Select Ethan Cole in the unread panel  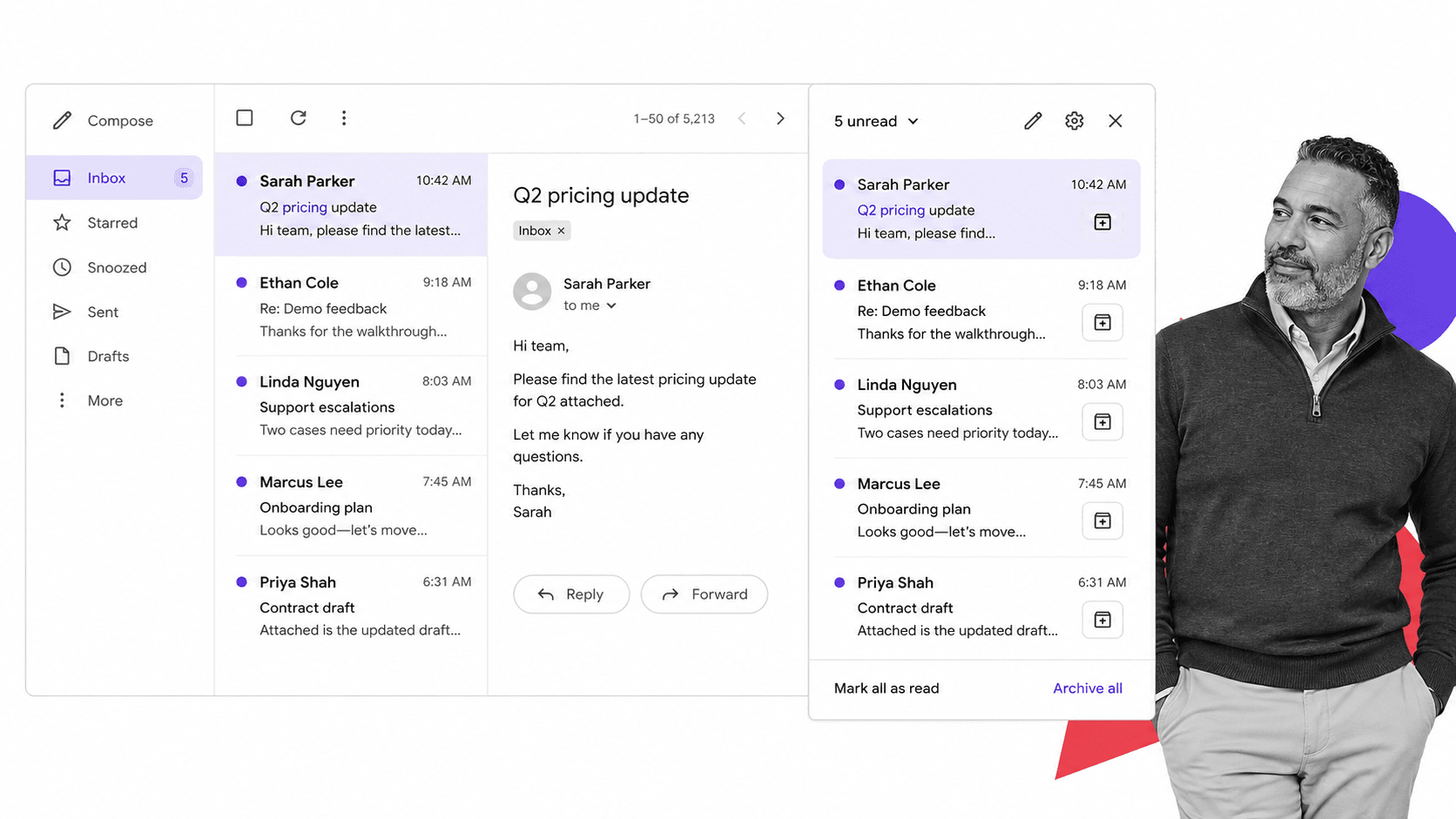coord(981,309)
